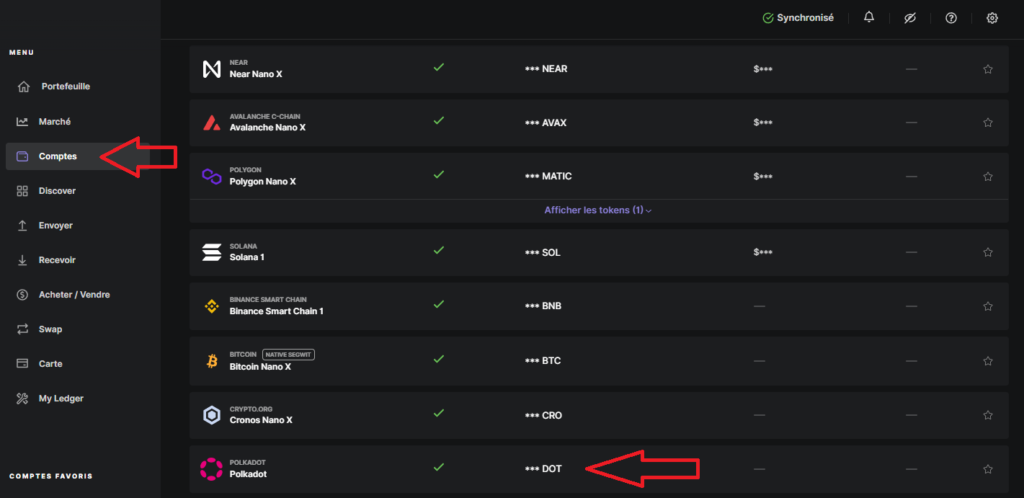Click the Polkadot pink logo icon
Screen dimensions: 1024x498
click(211, 468)
